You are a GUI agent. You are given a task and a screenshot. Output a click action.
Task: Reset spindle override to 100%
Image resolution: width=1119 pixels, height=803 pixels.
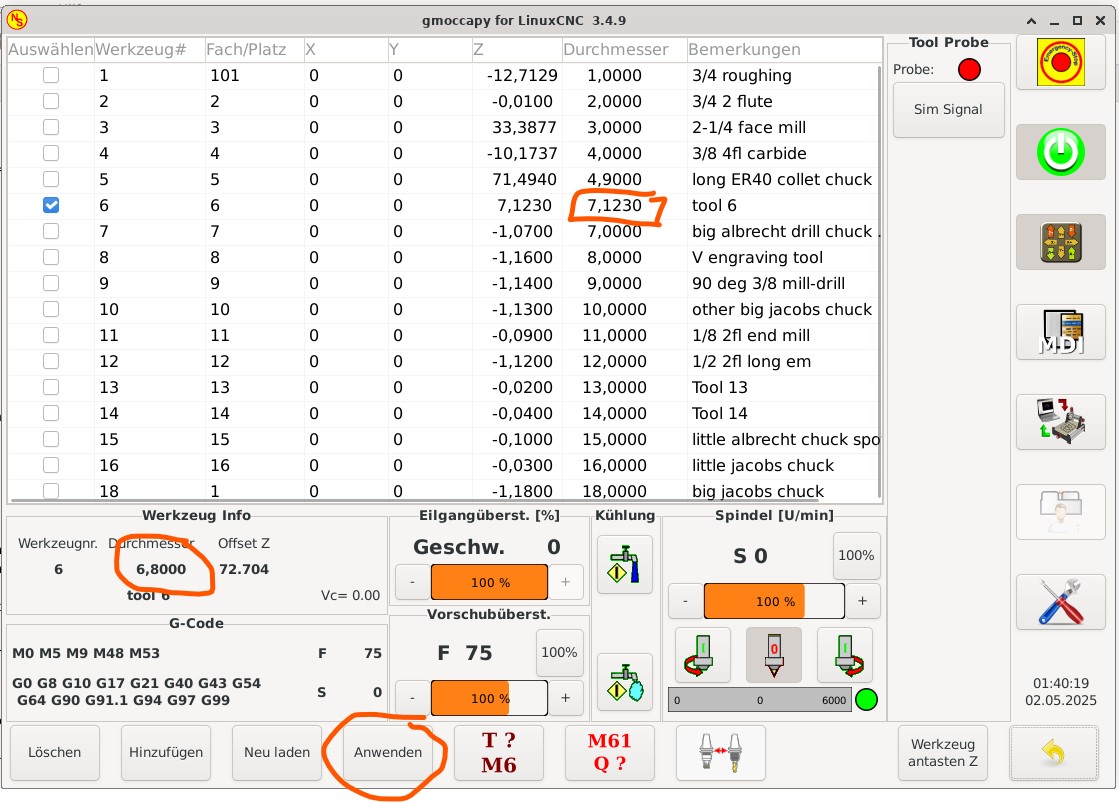(856, 555)
